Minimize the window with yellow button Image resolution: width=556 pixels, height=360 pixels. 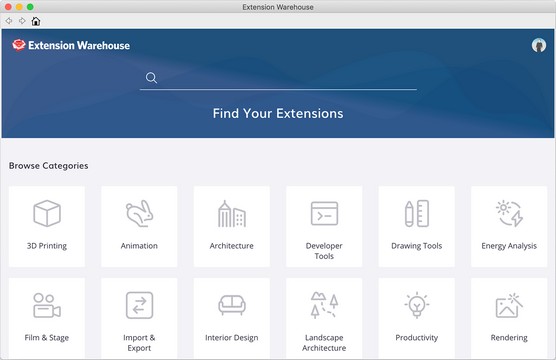click(x=19, y=7)
